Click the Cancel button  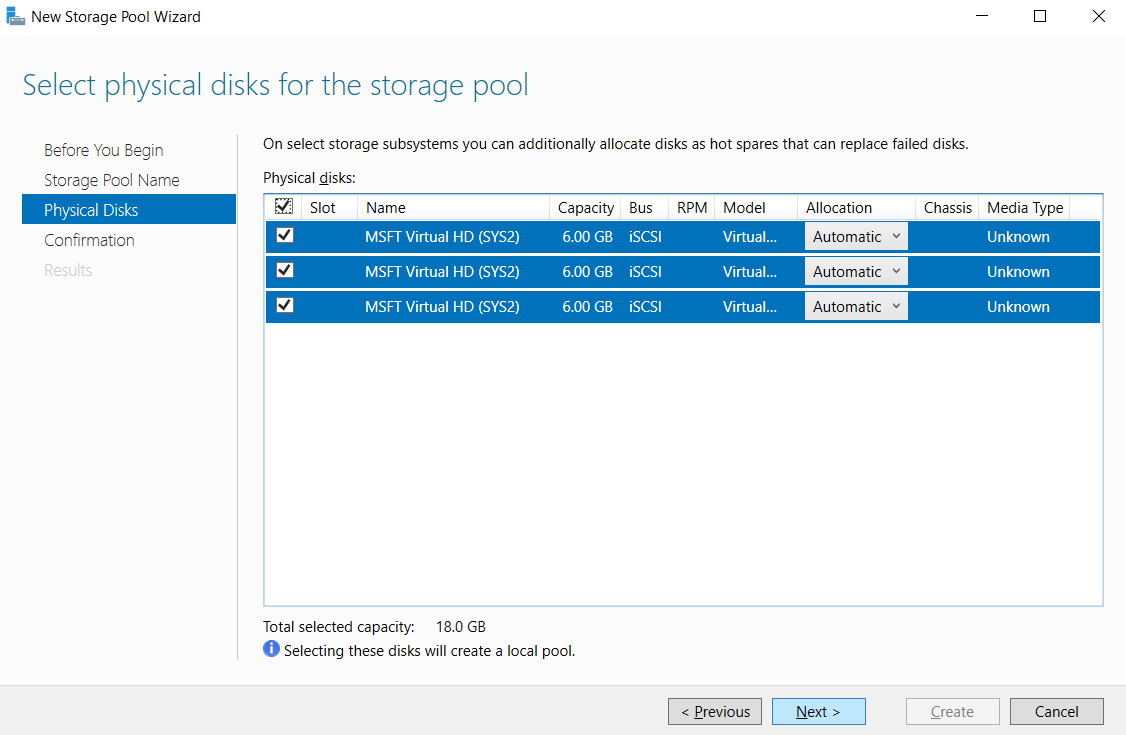click(x=1056, y=711)
